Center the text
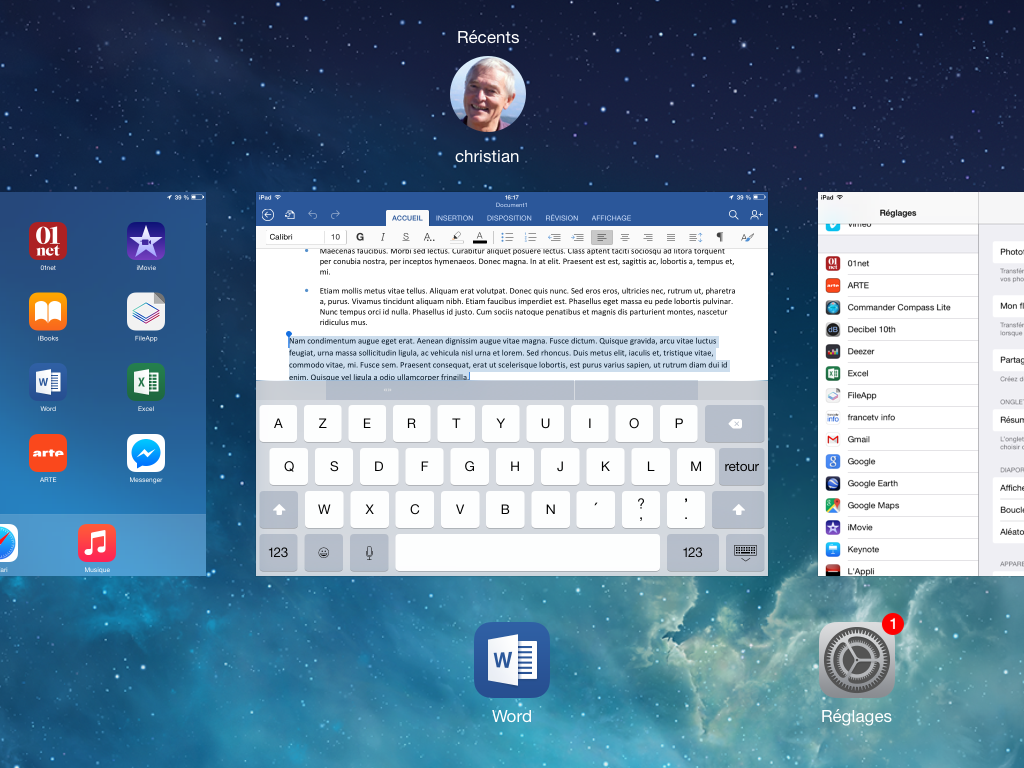The height and width of the screenshot is (768, 1024). [625, 237]
